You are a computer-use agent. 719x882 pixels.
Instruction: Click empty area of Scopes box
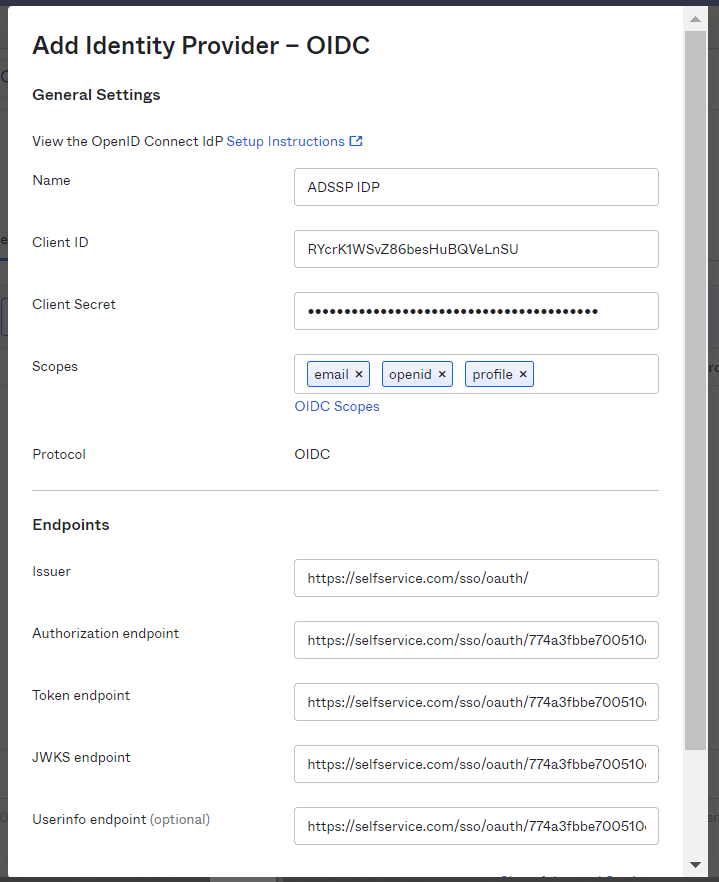[x=596, y=374]
